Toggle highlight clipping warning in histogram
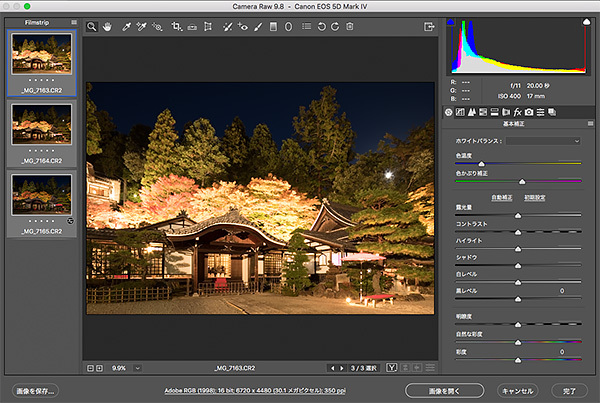Image resolution: width=600 pixels, height=403 pixels. click(x=586, y=22)
